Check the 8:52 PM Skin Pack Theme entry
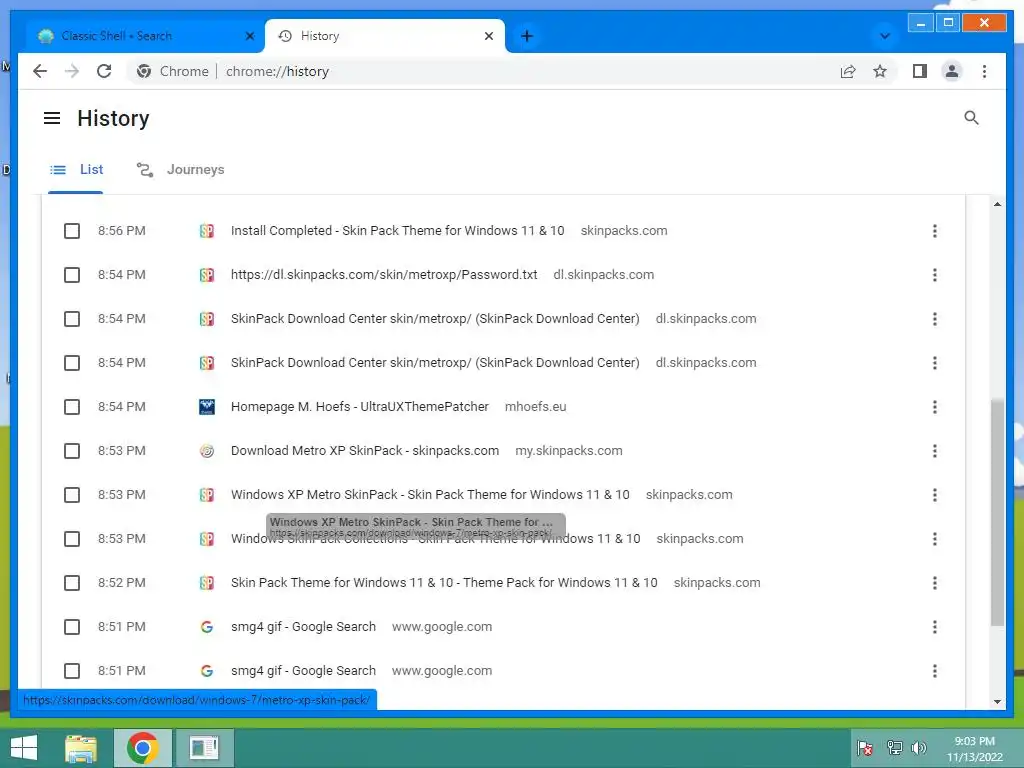 [x=72, y=583]
